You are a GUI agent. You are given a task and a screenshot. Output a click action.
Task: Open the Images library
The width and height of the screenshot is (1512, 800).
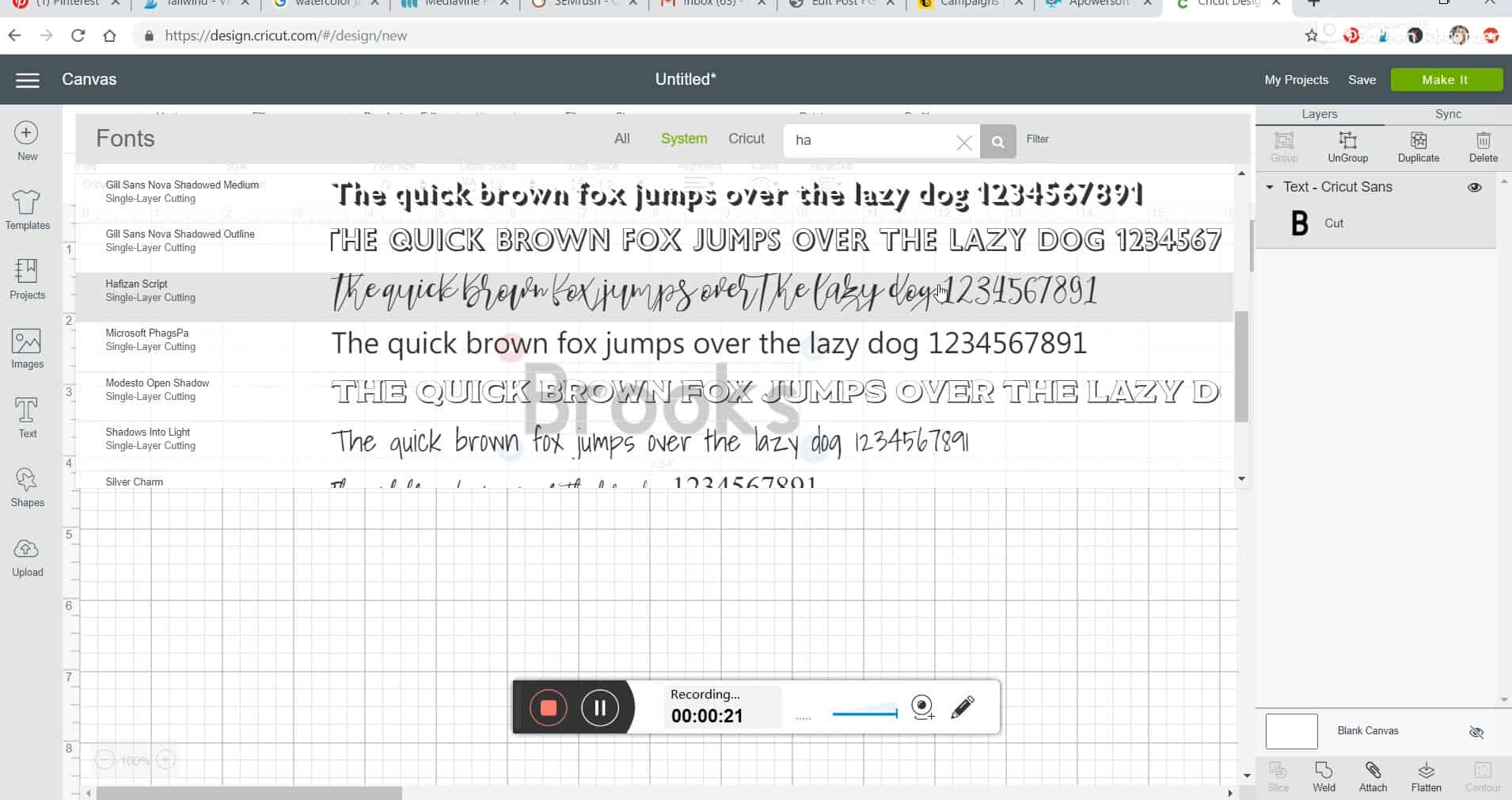tap(27, 349)
